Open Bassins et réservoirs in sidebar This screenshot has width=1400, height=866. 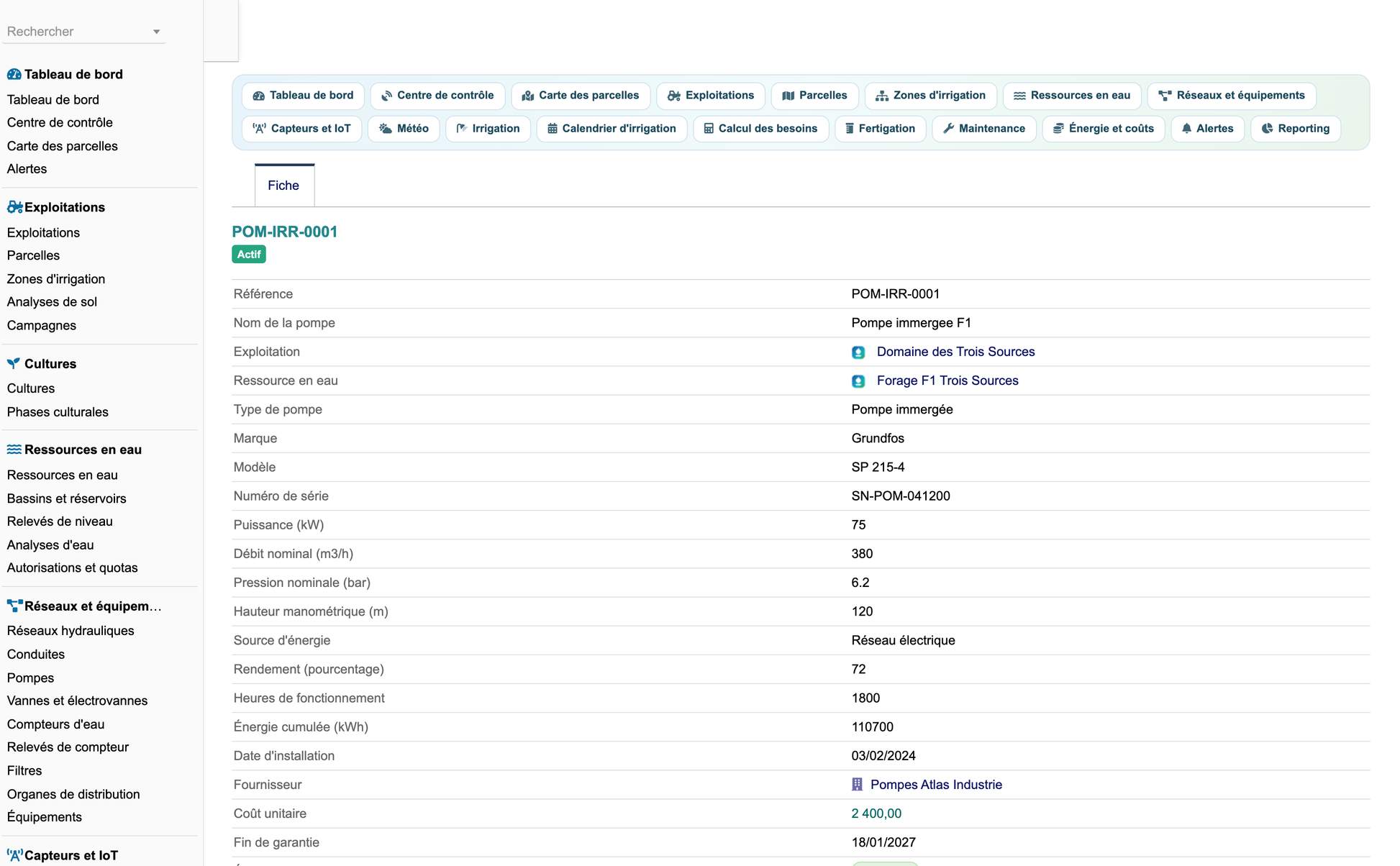point(66,498)
